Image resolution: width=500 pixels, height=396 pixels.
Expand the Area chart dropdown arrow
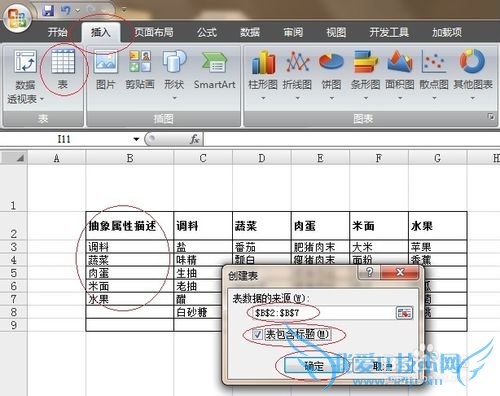[x=400, y=98]
